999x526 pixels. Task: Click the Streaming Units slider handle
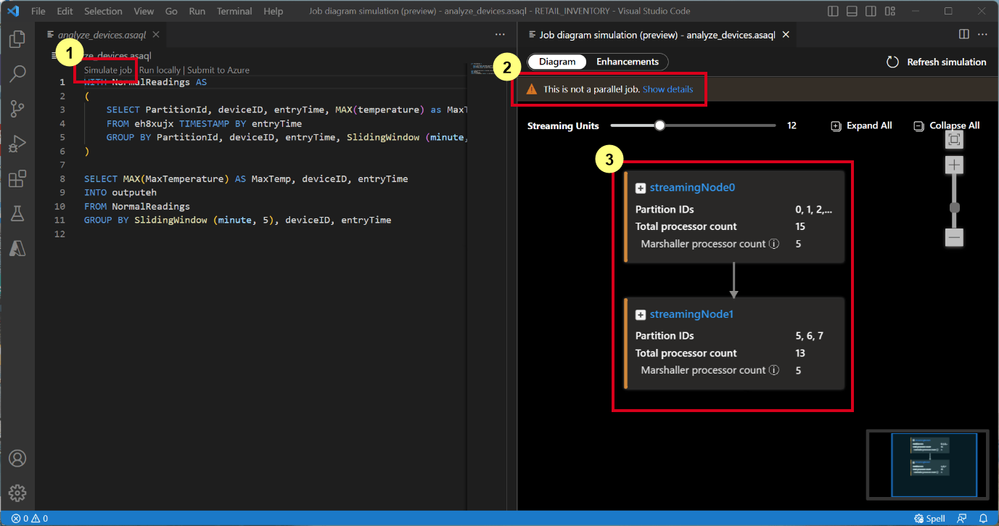point(660,125)
